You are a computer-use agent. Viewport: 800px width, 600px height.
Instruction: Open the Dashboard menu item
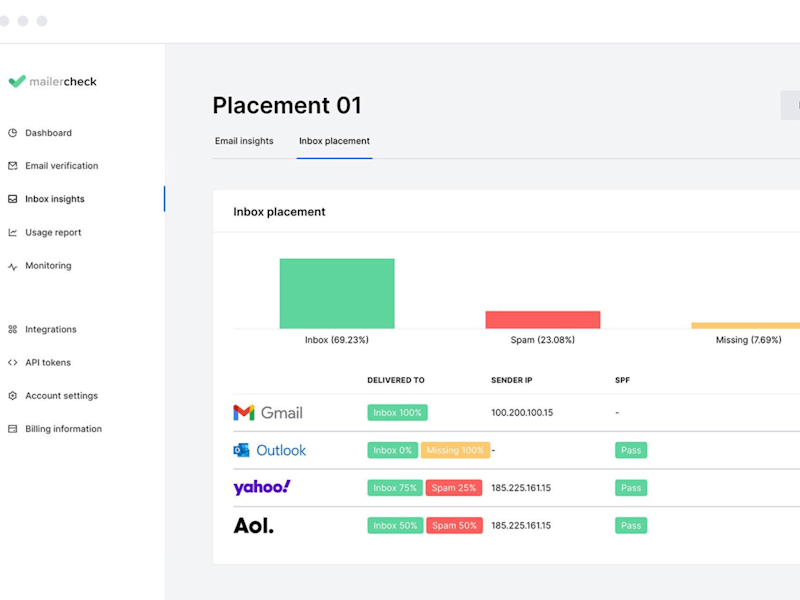point(48,133)
